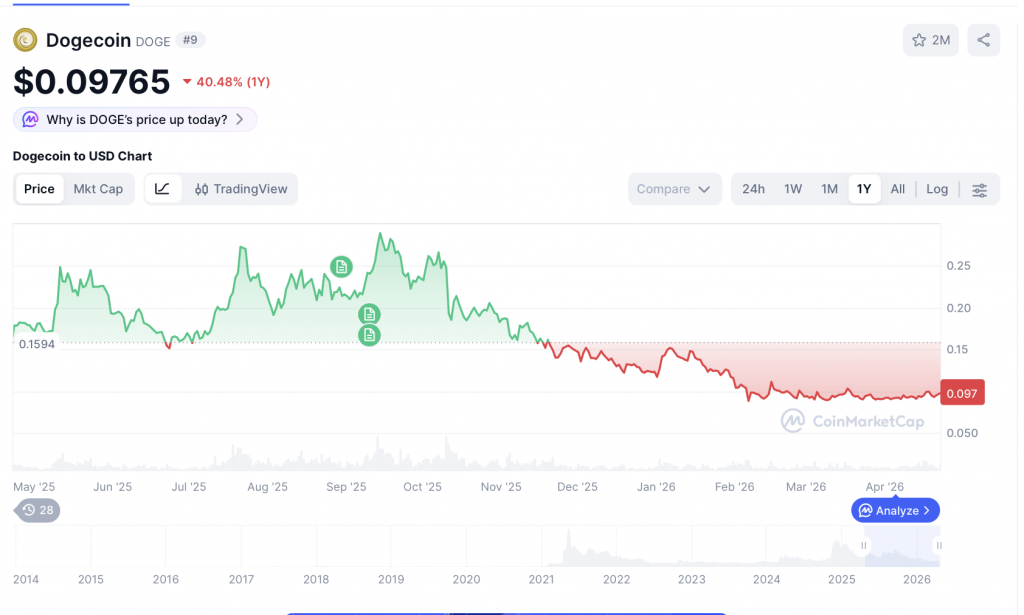Click the history clock badge showing 28
The image size is (1024, 615).
tap(36, 510)
